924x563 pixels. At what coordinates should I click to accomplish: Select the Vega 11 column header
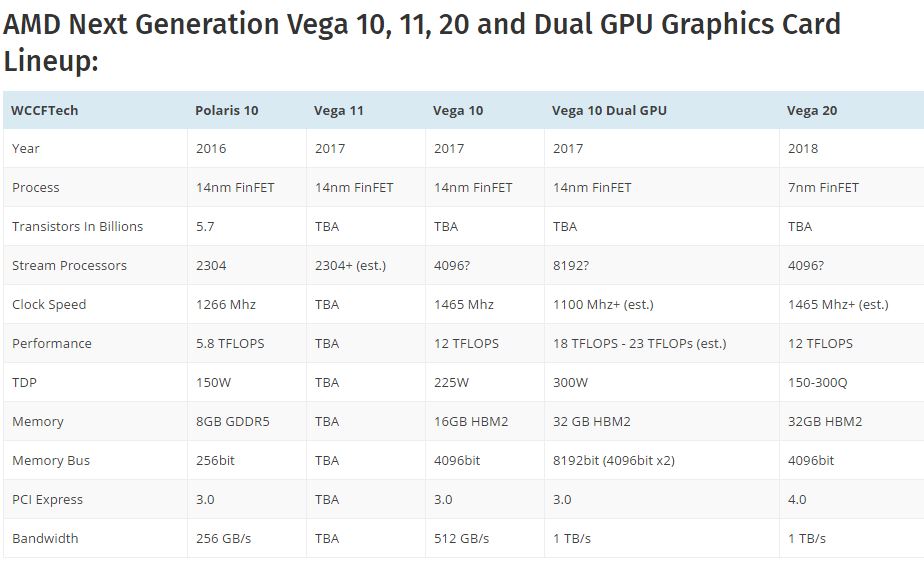pos(339,110)
